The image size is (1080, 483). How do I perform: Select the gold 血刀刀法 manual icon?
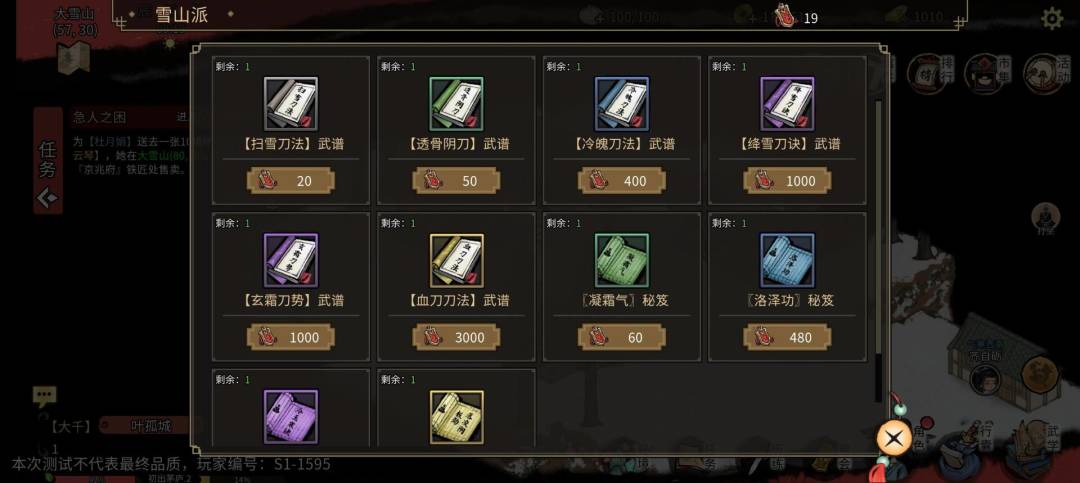point(456,260)
